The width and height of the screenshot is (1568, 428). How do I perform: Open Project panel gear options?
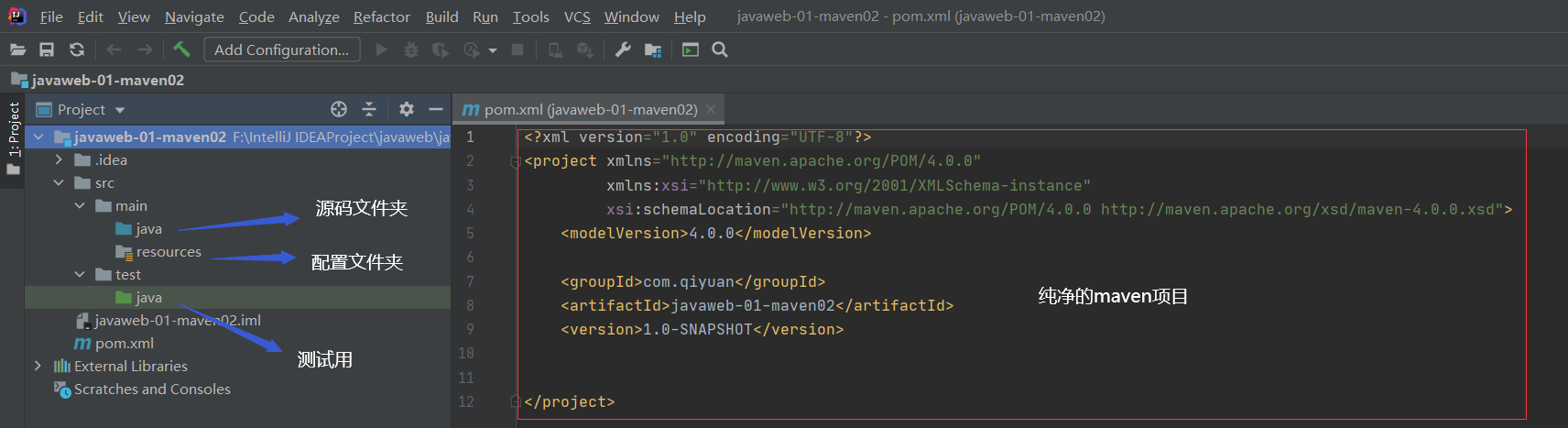pos(407,109)
